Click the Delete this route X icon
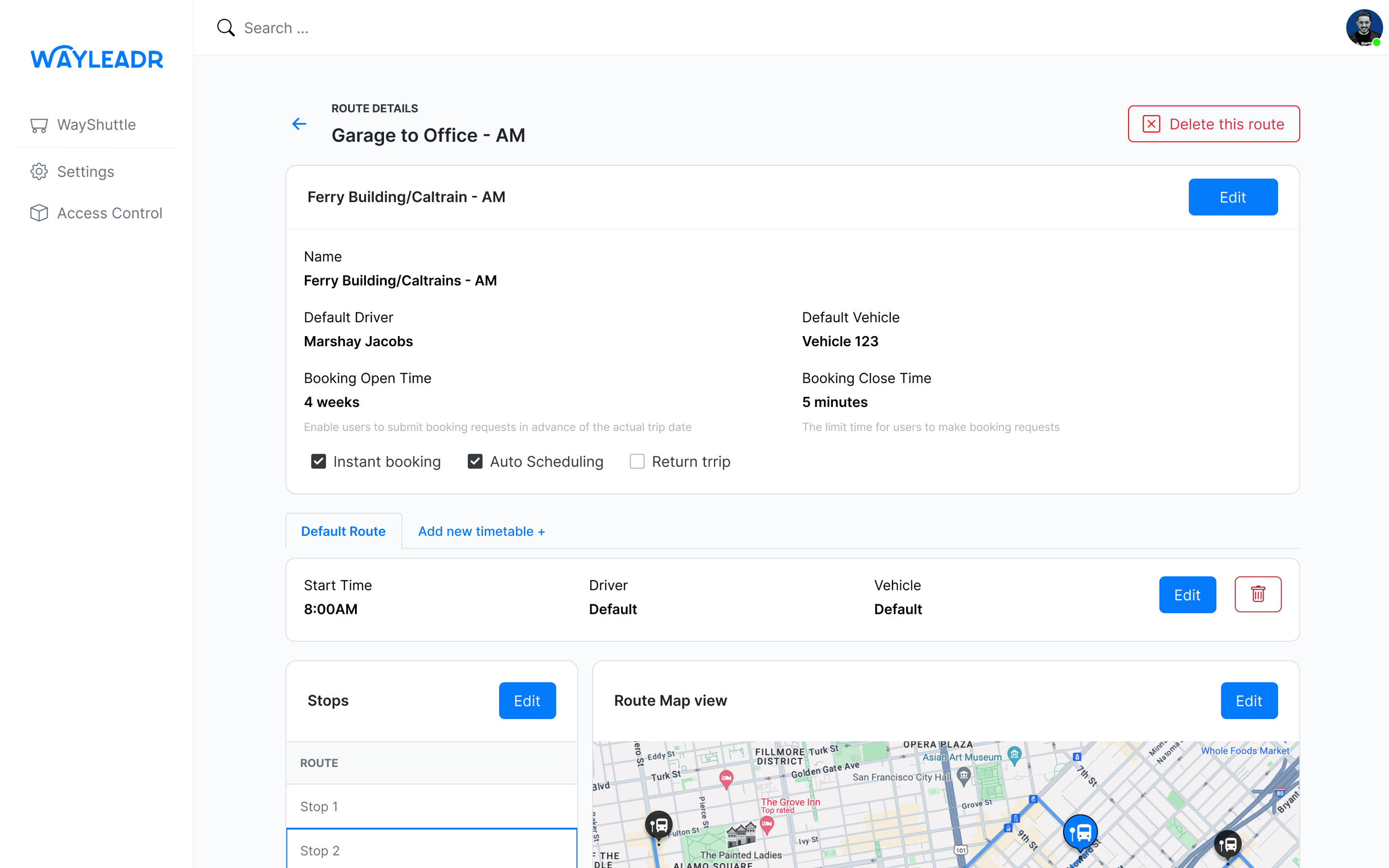This screenshot has width=1389, height=868. (x=1152, y=124)
